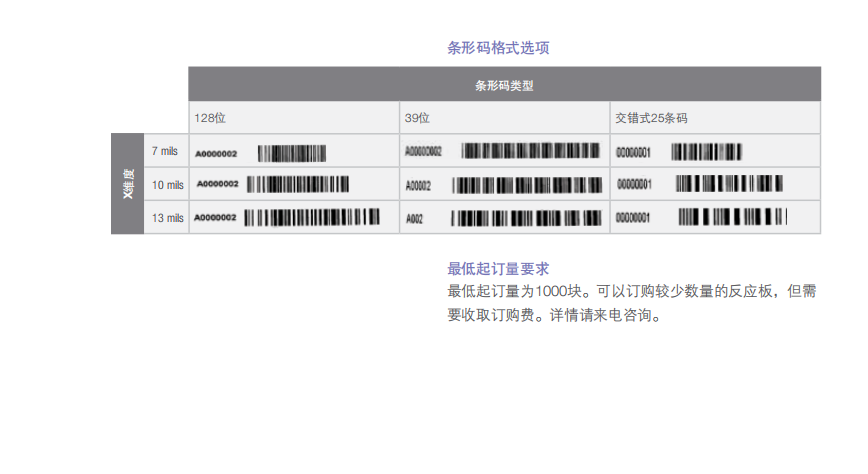This screenshot has height=474, width=868.
Task: Select the 'A00002' code text
Action: (418, 186)
